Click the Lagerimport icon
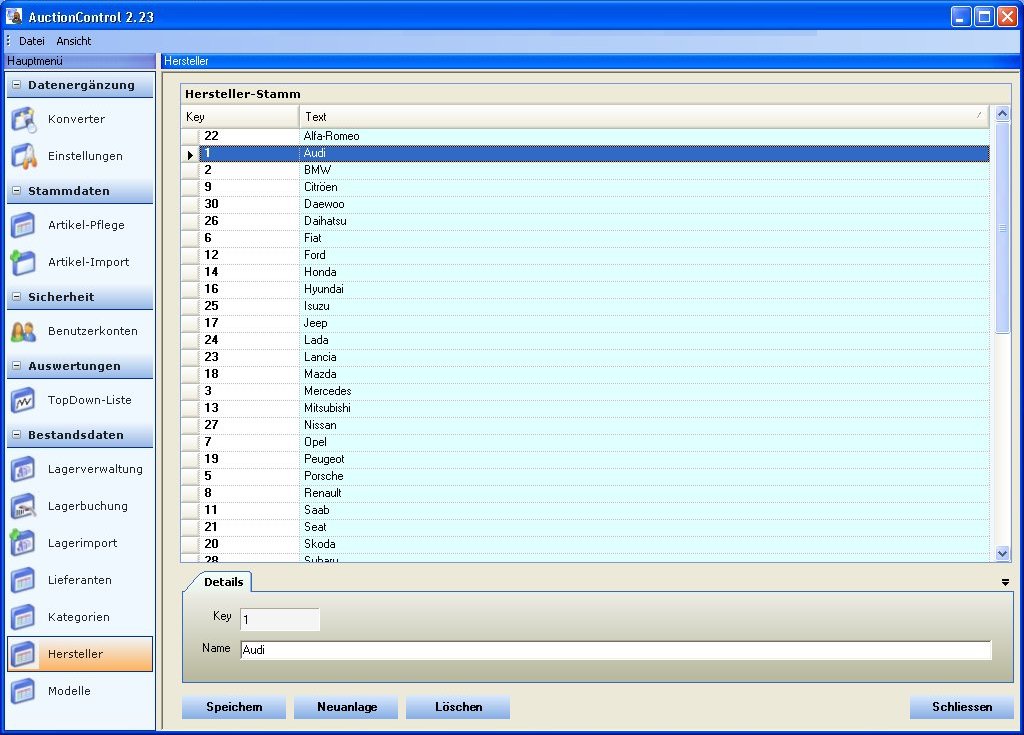Screen dimensions: 1024x735 pos(24,543)
